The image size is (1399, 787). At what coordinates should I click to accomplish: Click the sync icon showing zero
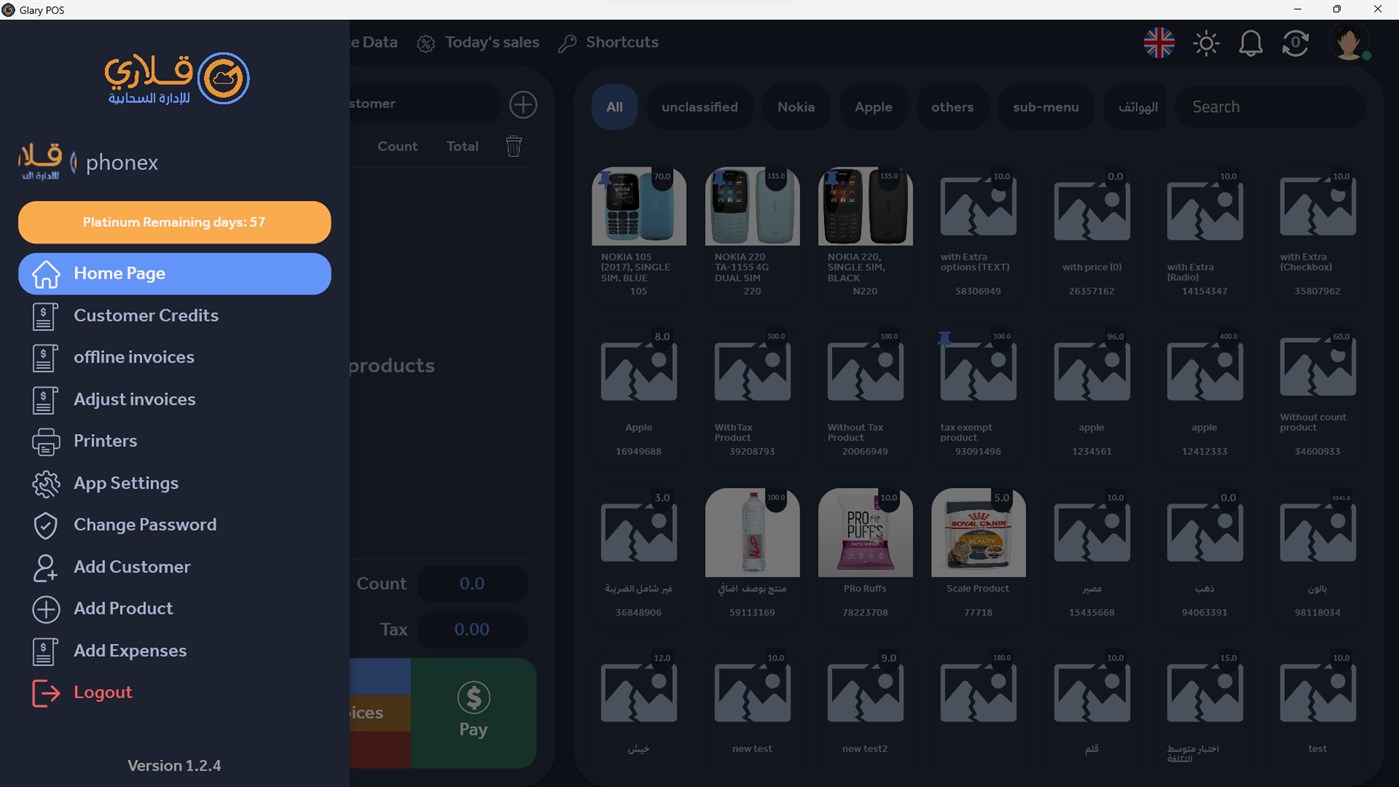tap(1295, 43)
